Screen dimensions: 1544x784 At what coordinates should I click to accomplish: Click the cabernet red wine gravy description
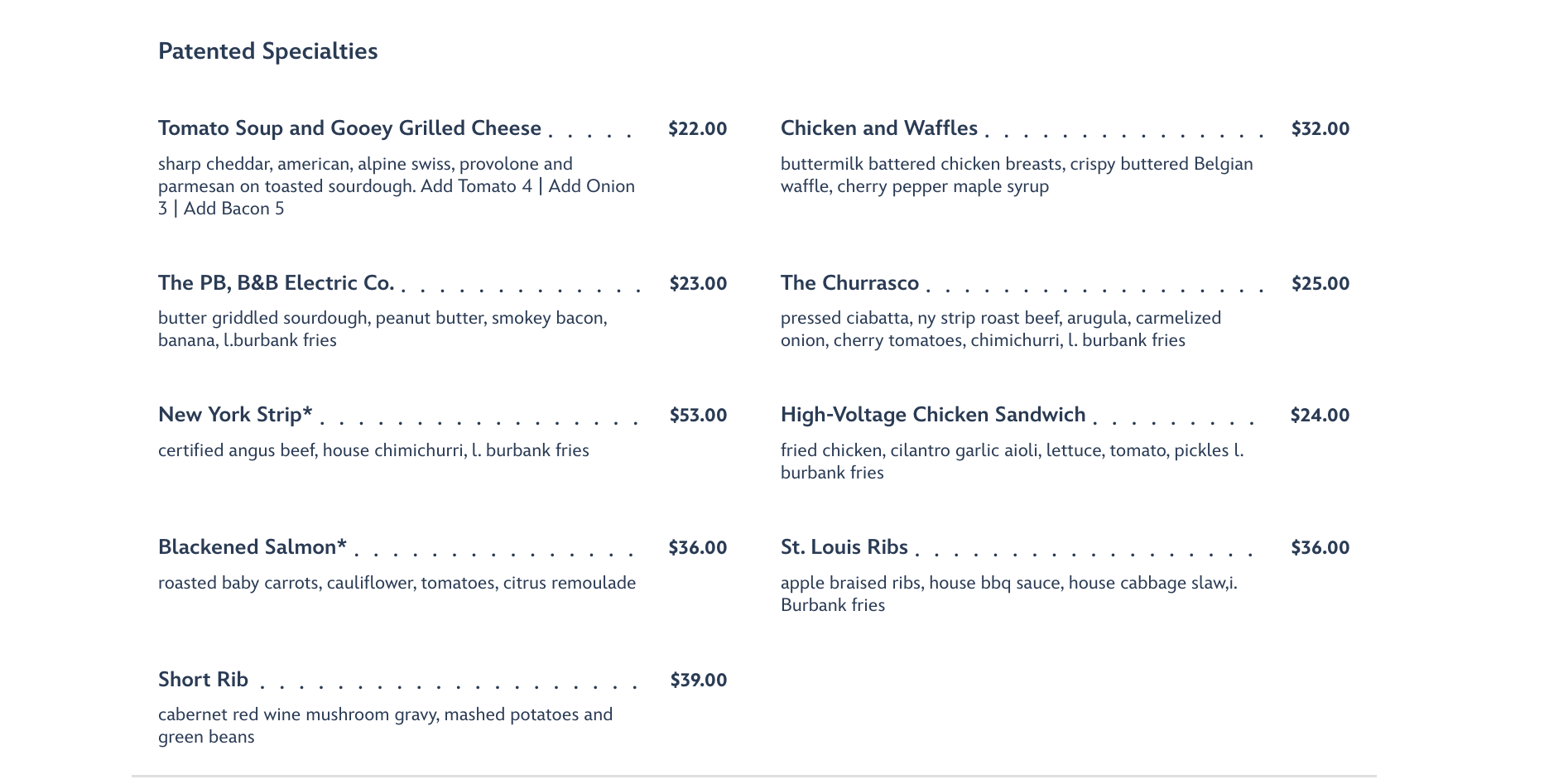point(386,725)
